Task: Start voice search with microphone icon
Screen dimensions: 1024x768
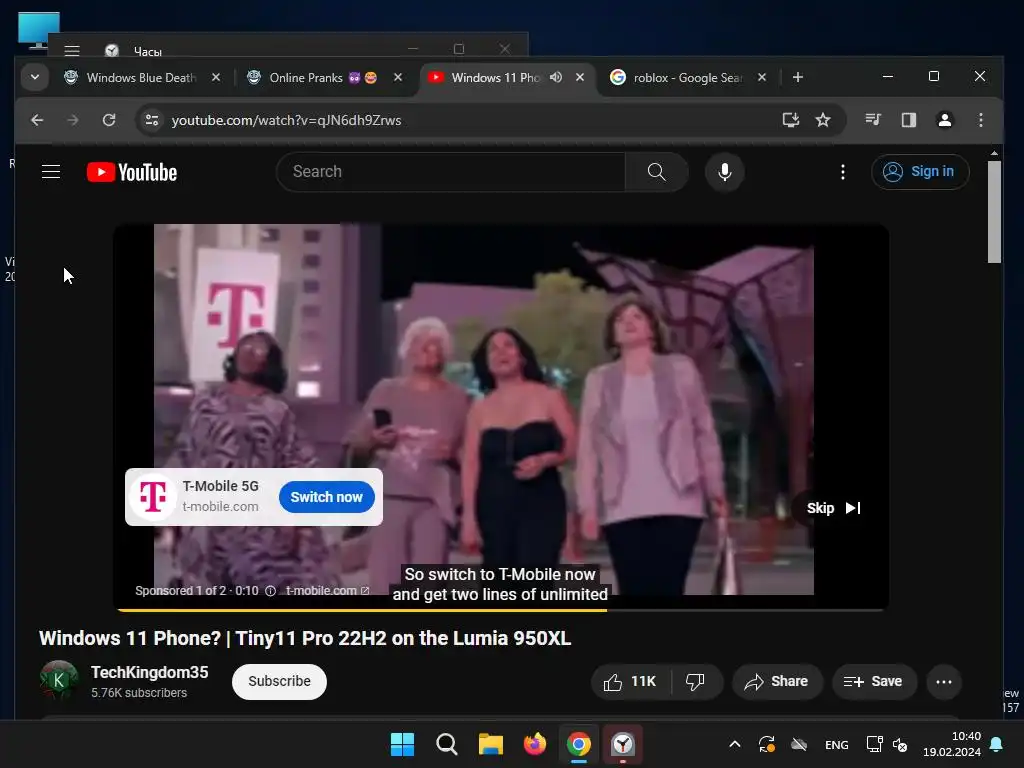Action: point(724,172)
